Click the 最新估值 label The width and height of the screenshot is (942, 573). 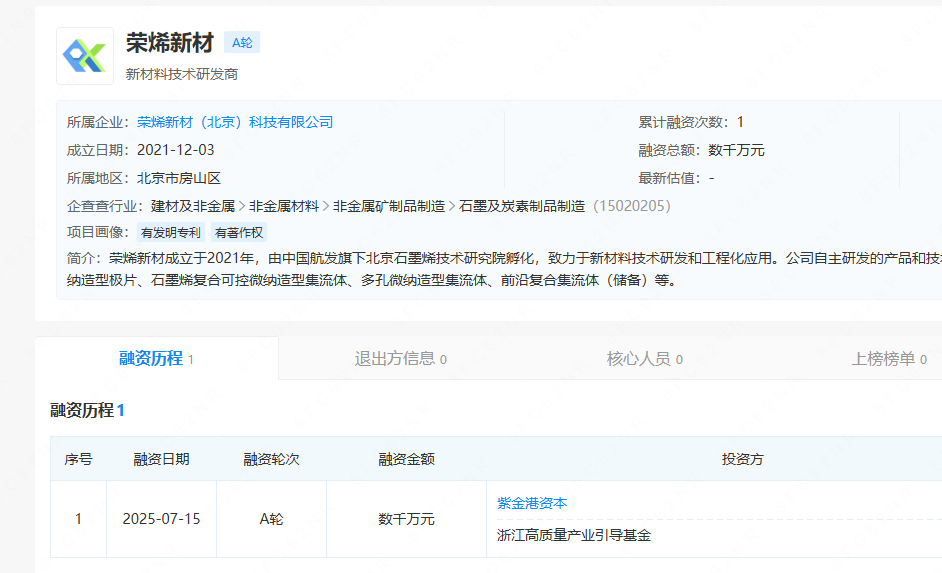point(669,178)
